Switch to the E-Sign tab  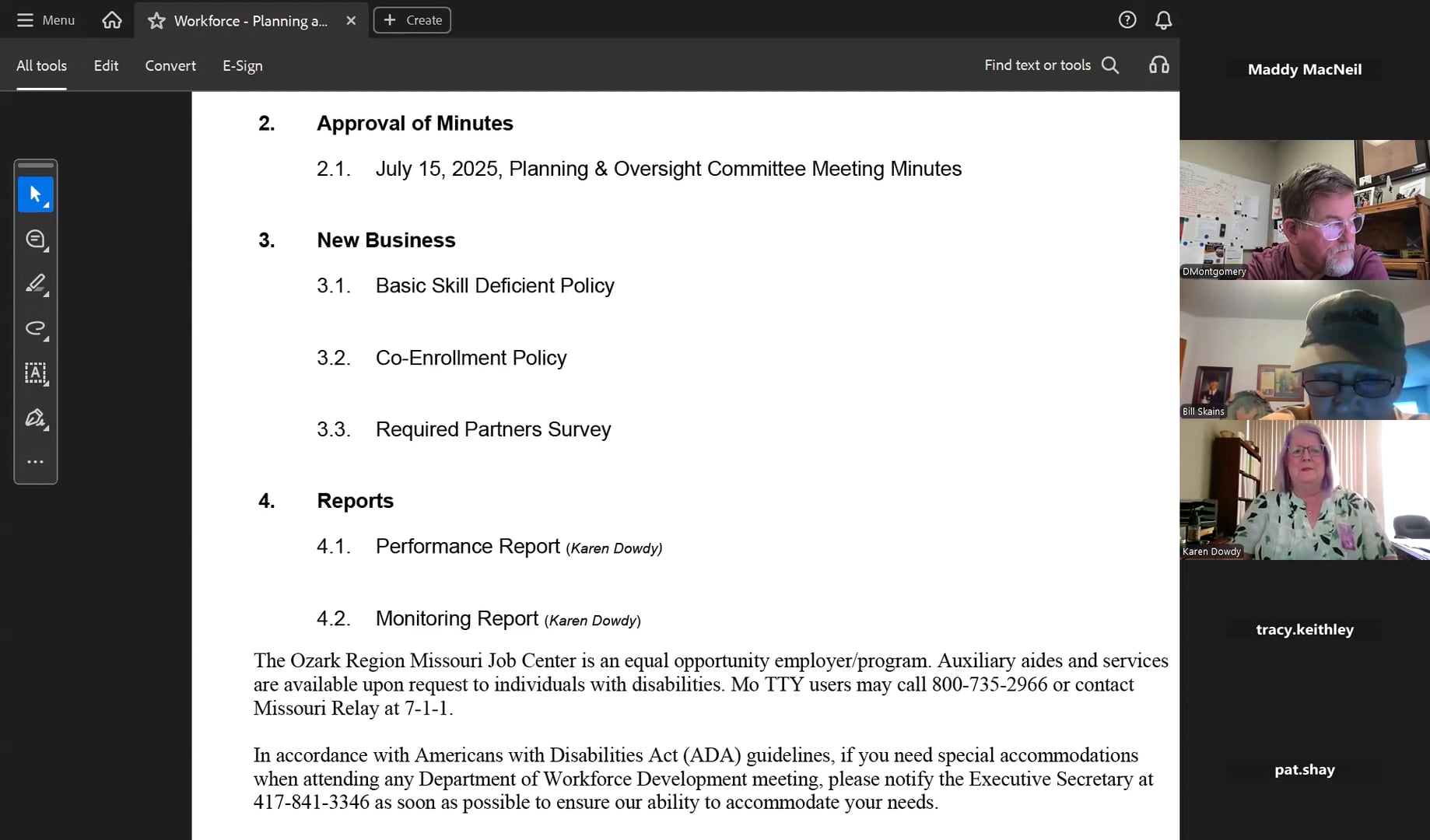tap(242, 65)
